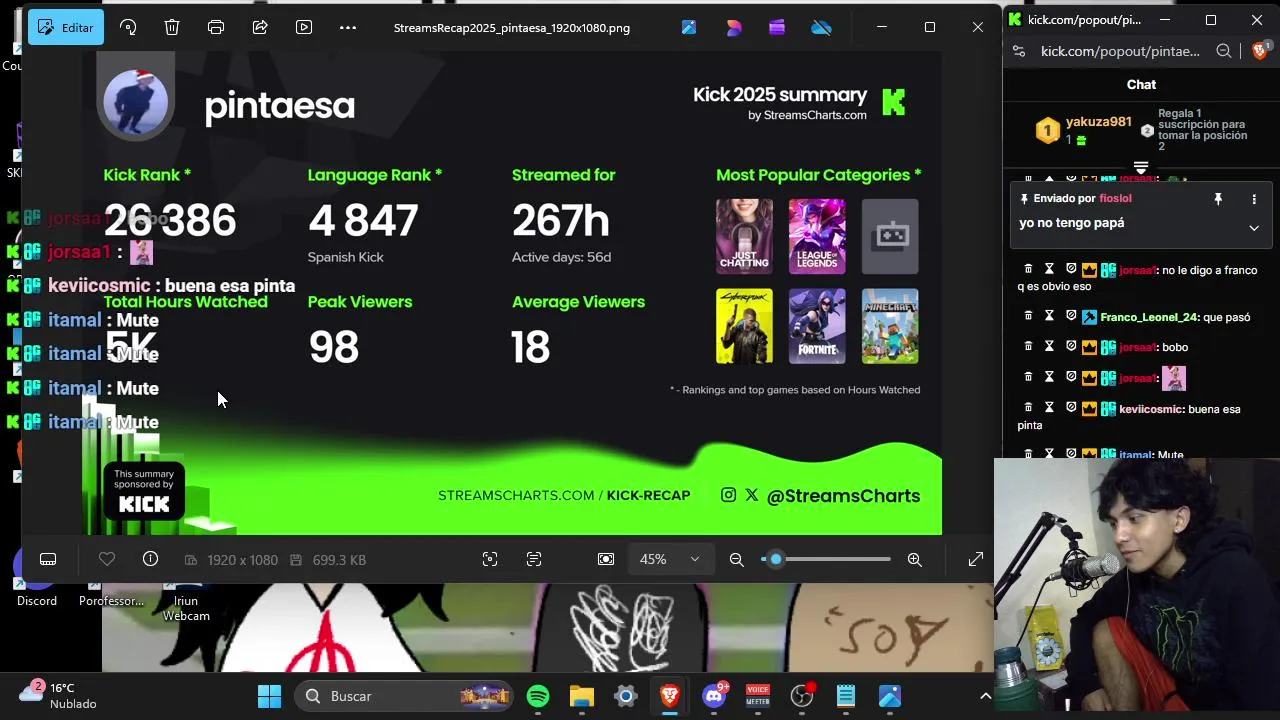Image resolution: width=1280 pixels, height=720 pixels.
Task: Click yakuza981 in the gift leaderboard
Action: 1099,122
